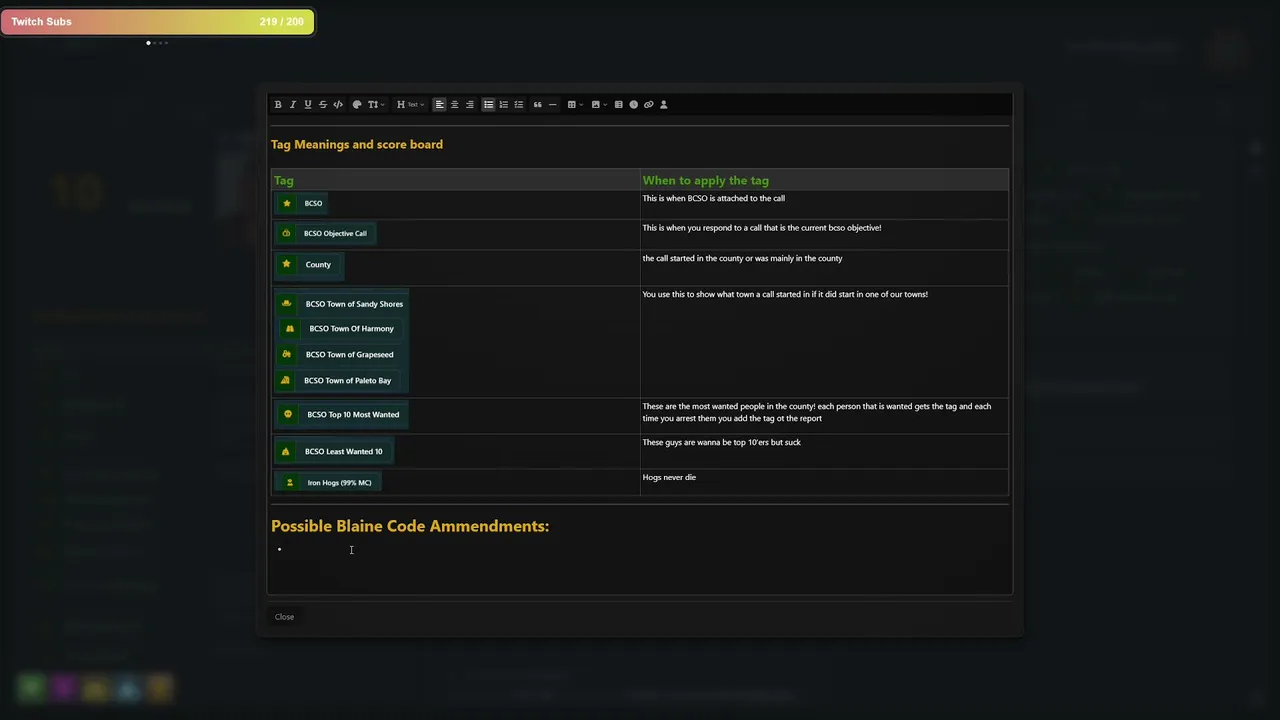Image resolution: width=1280 pixels, height=720 pixels.
Task: Open the insert table dropdown
Action: click(x=574, y=104)
